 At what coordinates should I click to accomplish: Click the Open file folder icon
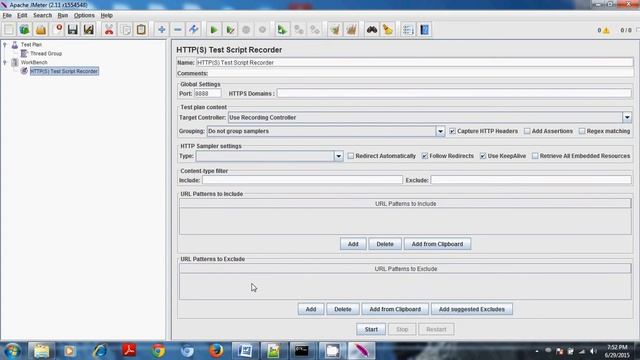coord(41,29)
